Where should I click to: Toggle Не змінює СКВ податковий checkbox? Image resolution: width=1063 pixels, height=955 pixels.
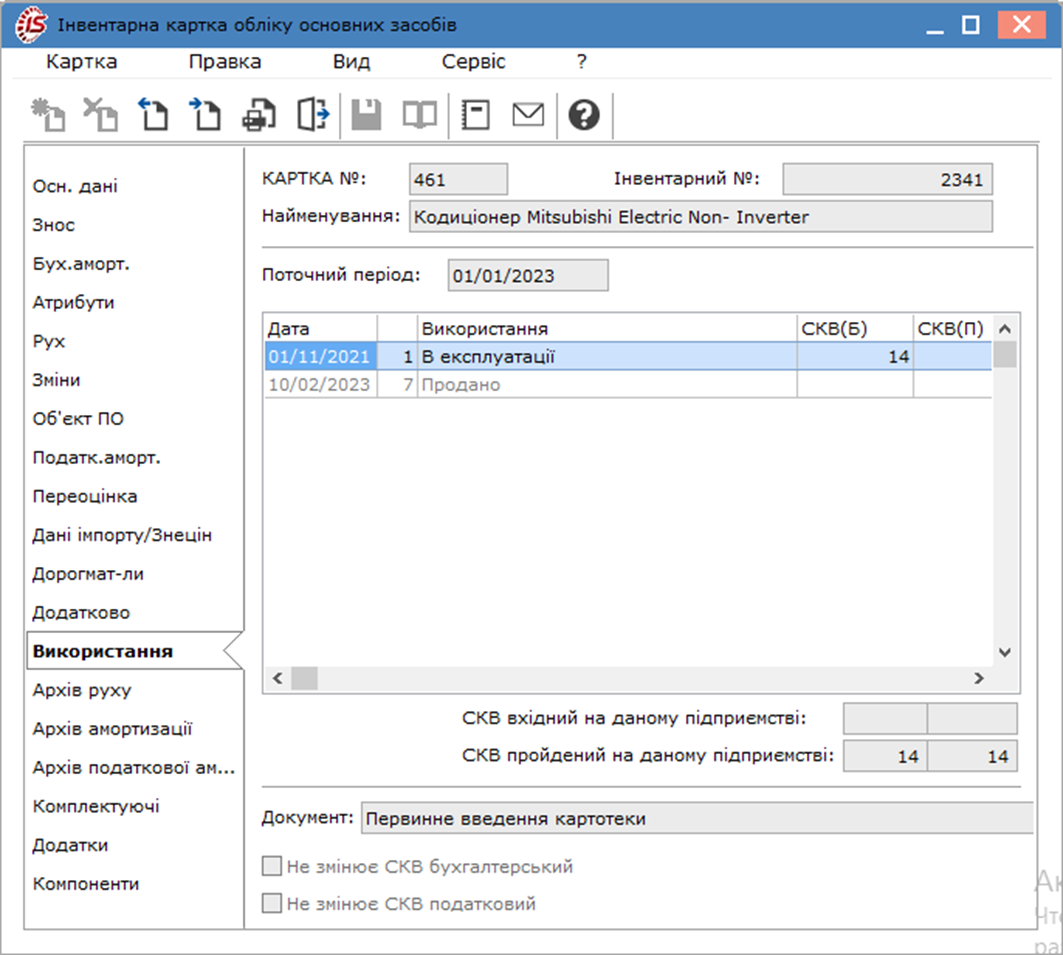272,903
